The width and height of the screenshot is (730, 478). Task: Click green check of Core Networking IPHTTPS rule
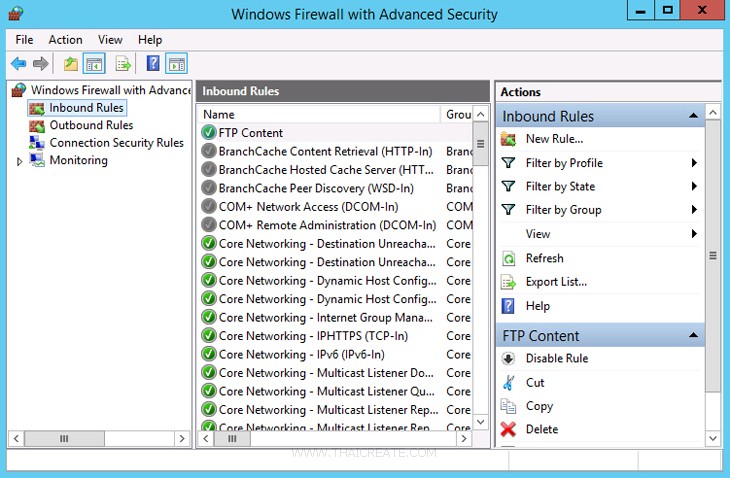(x=209, y=336)
